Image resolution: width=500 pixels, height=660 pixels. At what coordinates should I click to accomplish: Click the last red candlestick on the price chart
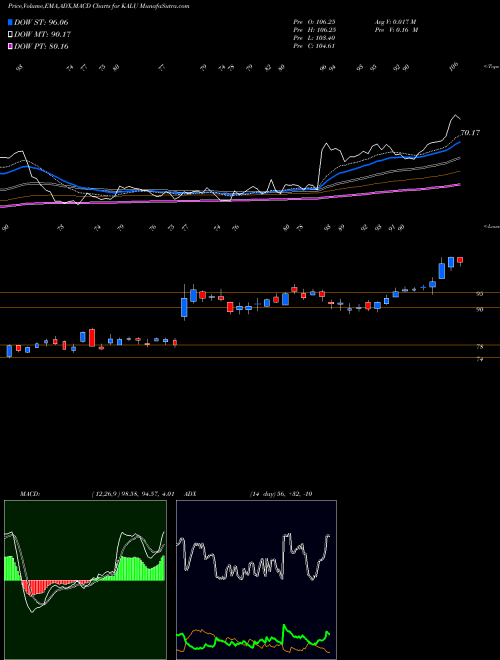point(460,261)
